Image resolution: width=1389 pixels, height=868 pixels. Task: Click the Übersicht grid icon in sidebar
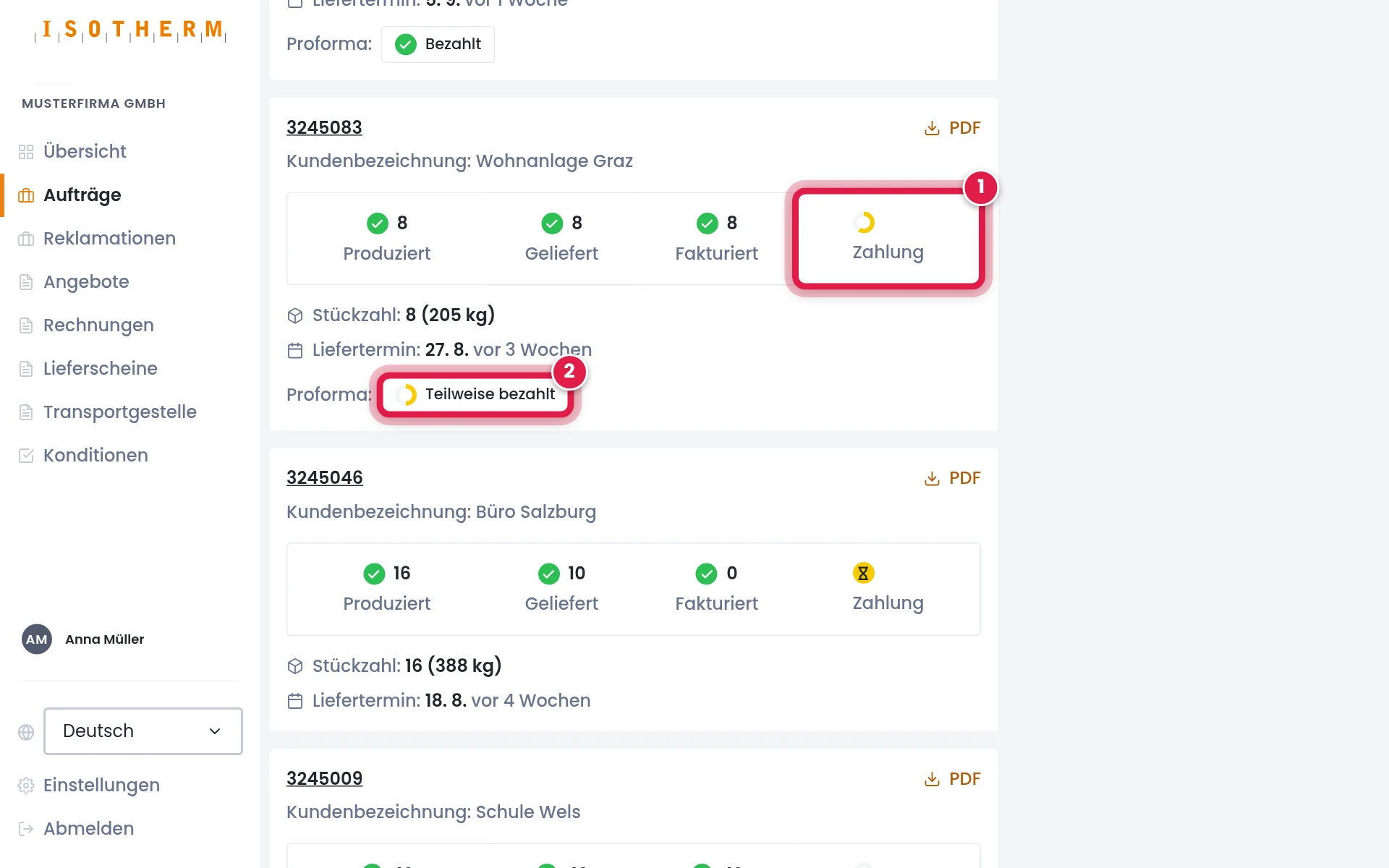[26, 152]
